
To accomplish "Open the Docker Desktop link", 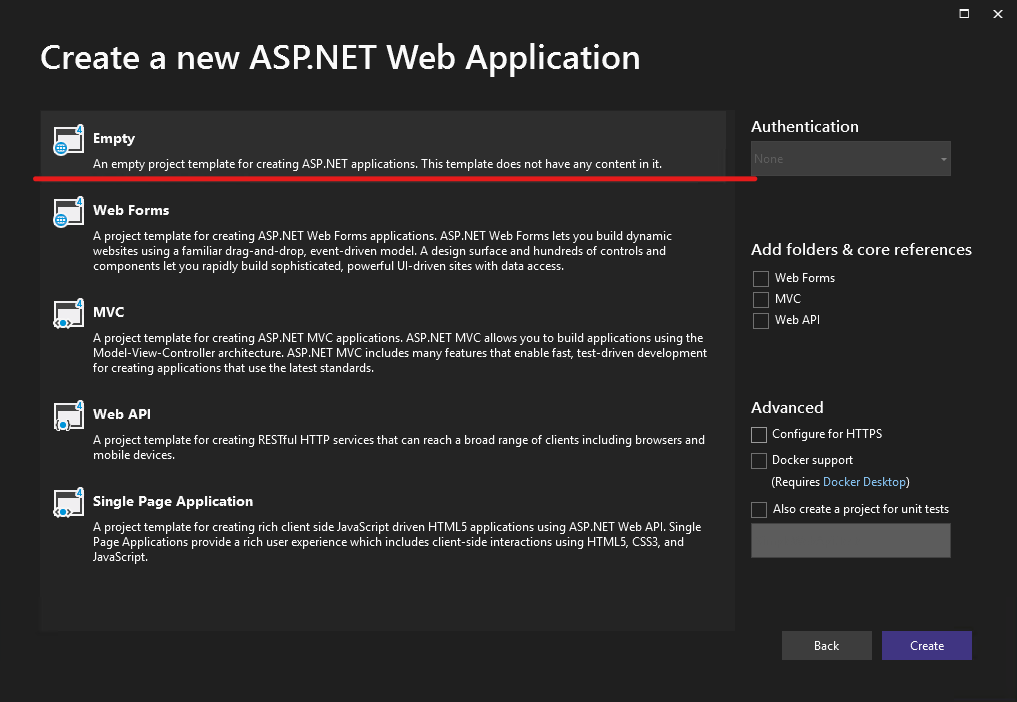I will [x=865, y=482].
